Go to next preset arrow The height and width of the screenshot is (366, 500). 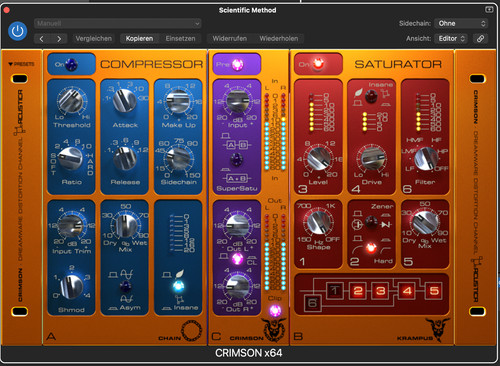pos(59,39)
